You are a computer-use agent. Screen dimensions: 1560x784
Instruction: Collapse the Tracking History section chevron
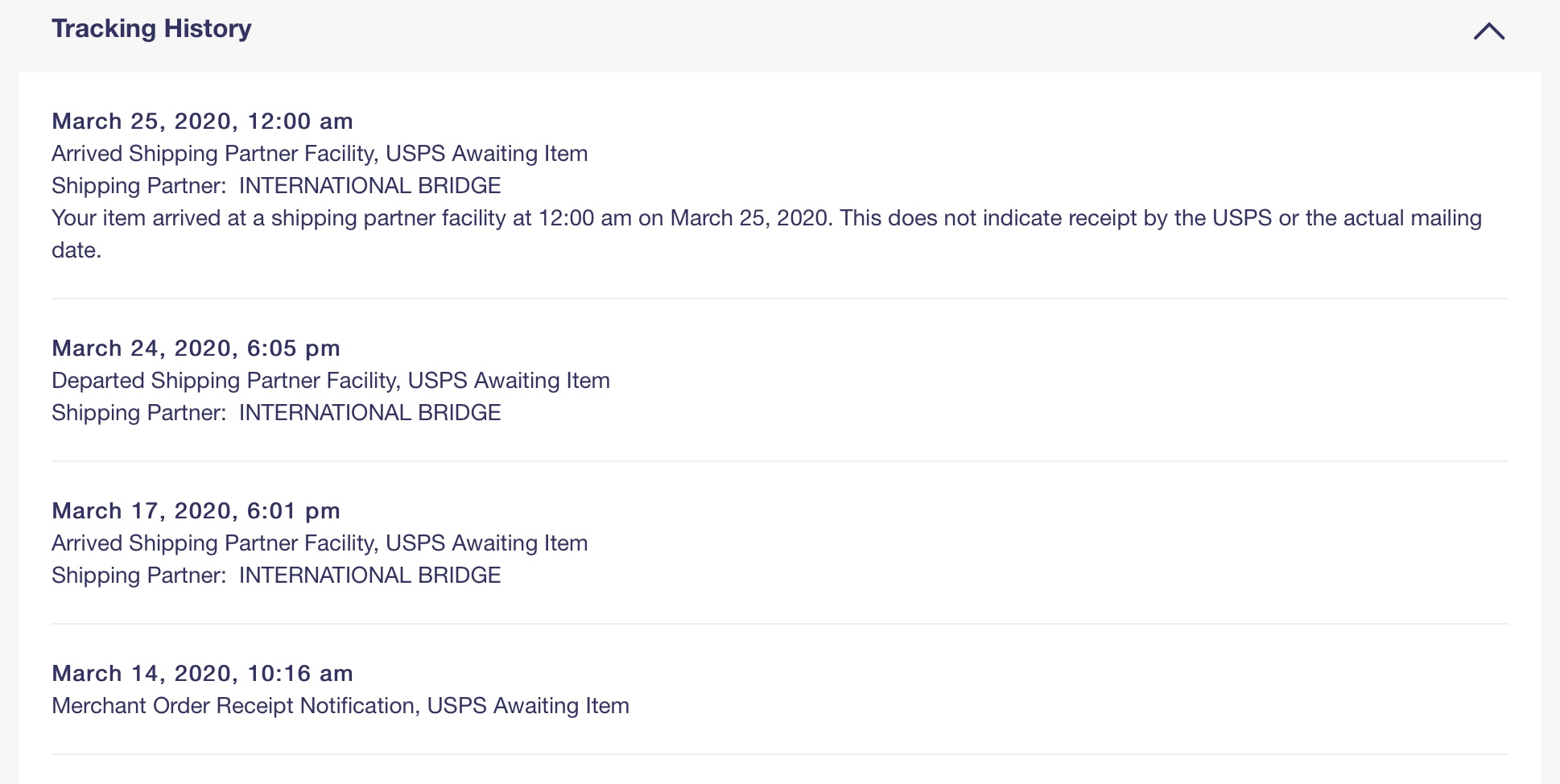pos(1488,31)
